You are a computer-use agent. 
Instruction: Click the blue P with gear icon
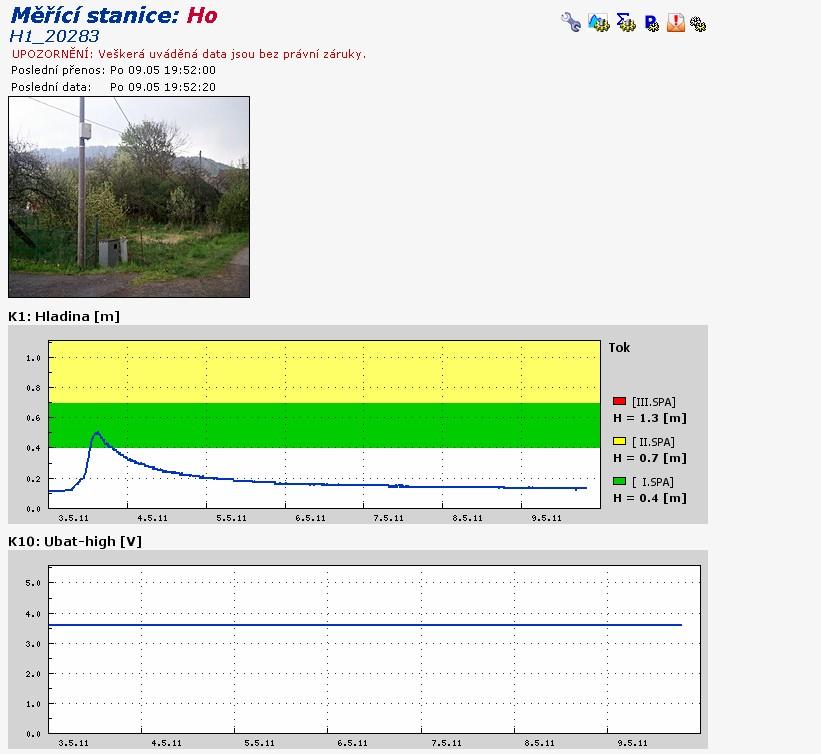tap(651, 23)
